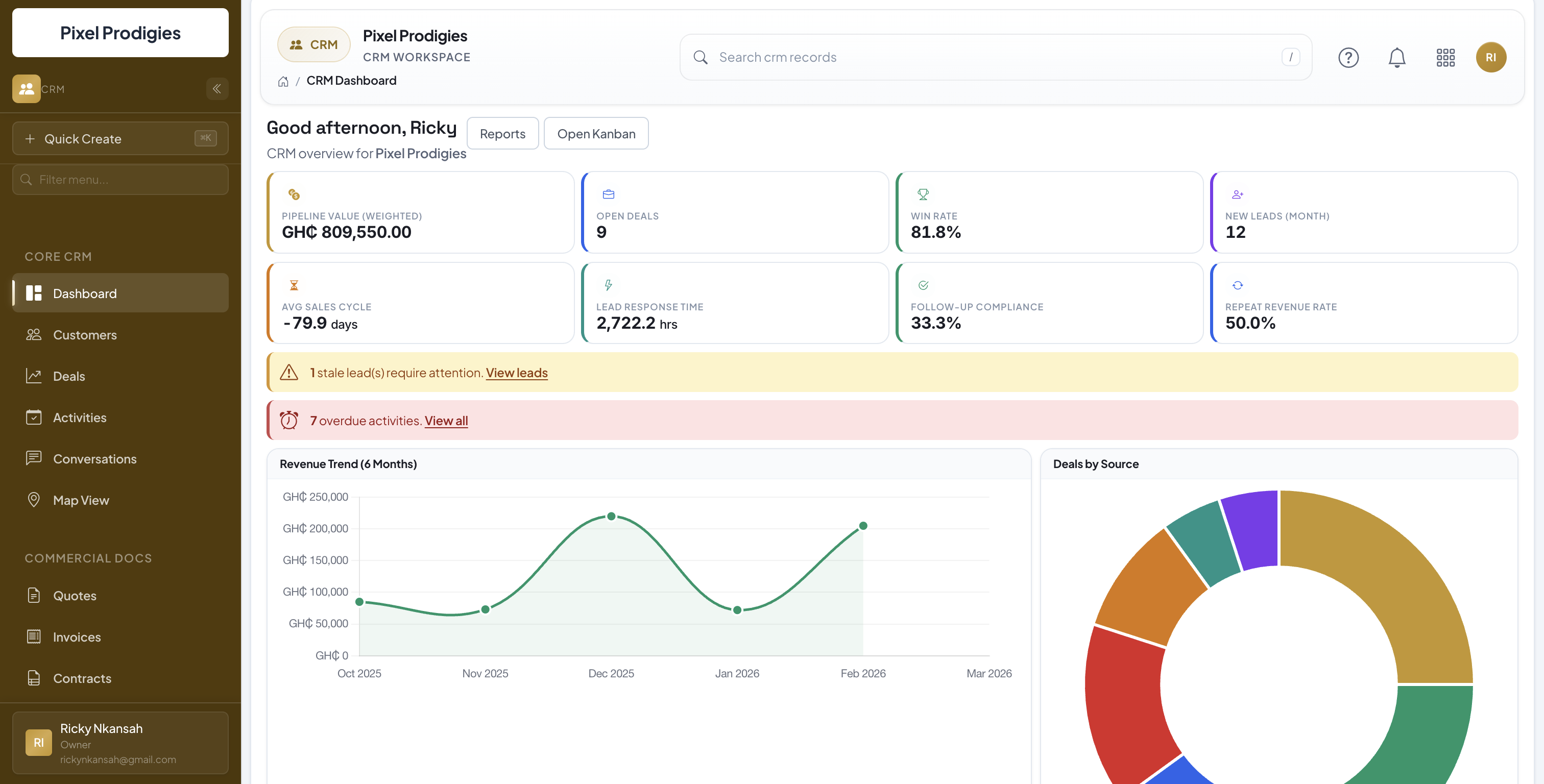Open Activities using its calendar icon
1544x784 pixels.
[34, 417]
